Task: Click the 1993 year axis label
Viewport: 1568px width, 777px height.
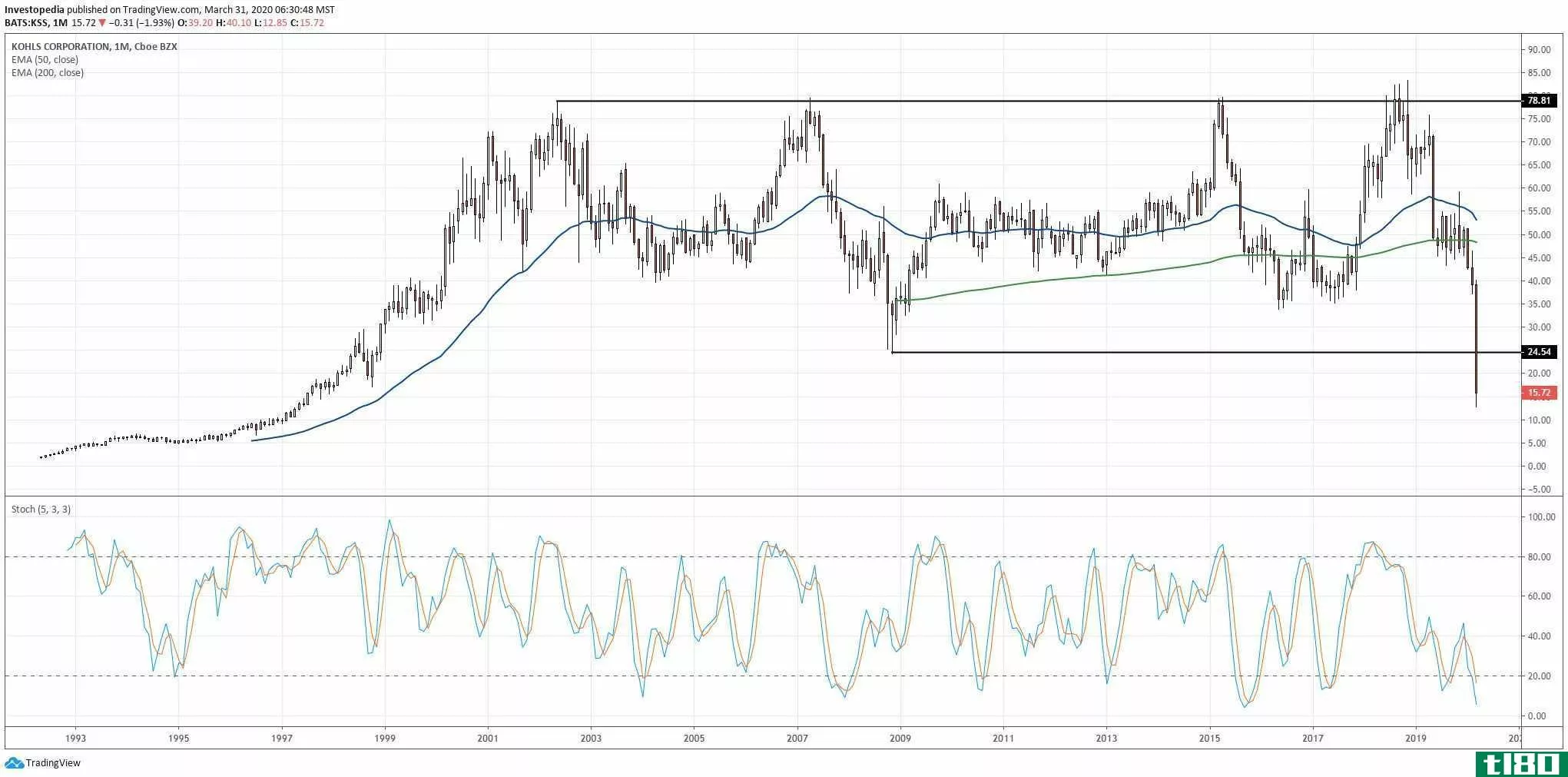Action: coord(75,739)
